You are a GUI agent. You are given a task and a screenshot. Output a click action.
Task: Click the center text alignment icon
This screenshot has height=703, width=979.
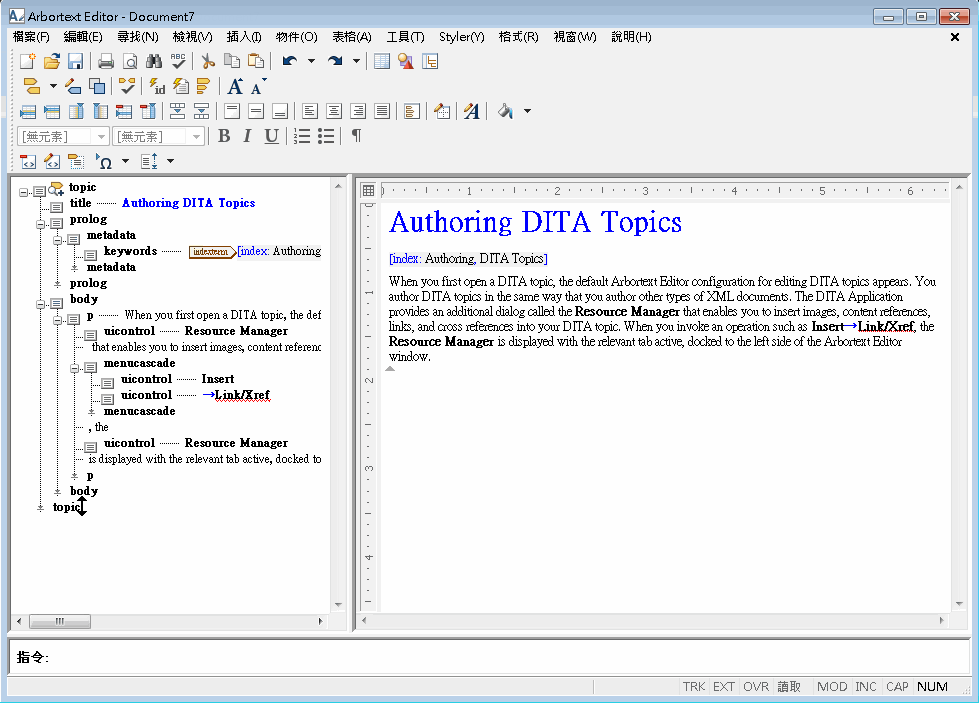click(x=334, y=111)
